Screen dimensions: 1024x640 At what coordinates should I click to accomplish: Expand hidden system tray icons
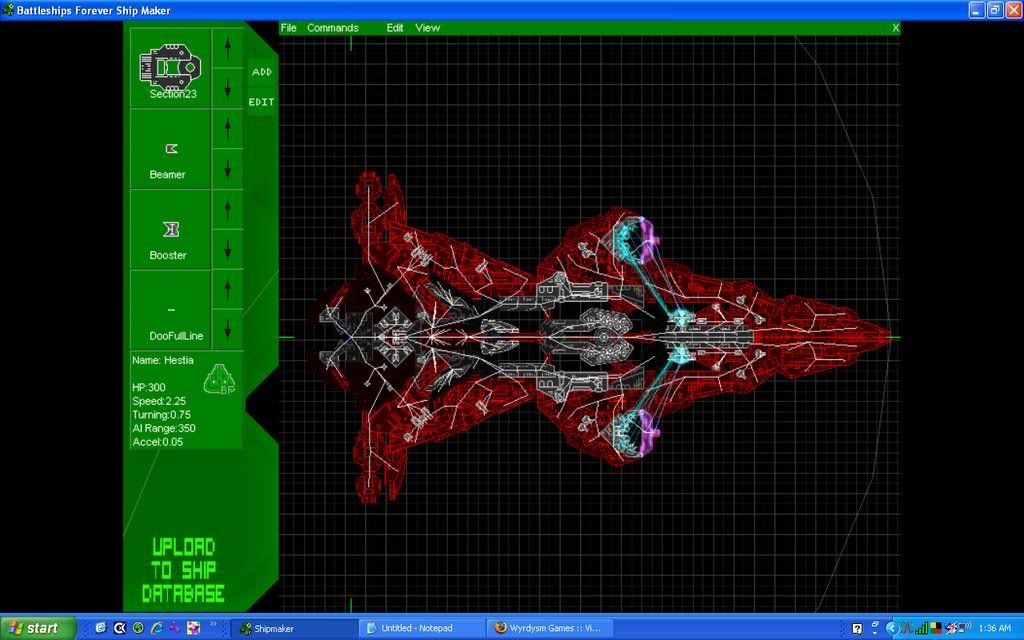(x=891, y=628)
